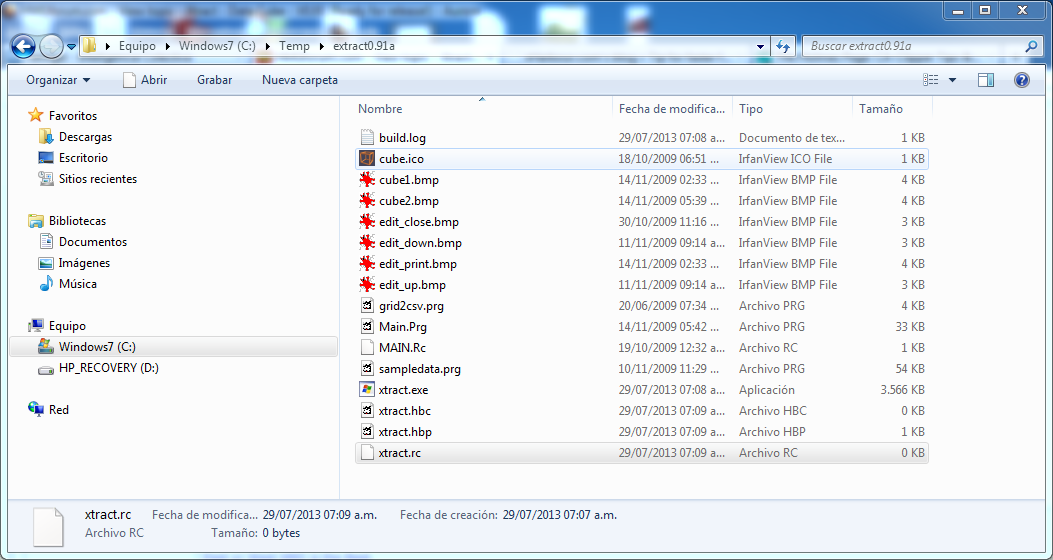The height and width of the screenshot is (560, 1053).
Task: Toggle the preview pane icon
Action: point(985,80)
